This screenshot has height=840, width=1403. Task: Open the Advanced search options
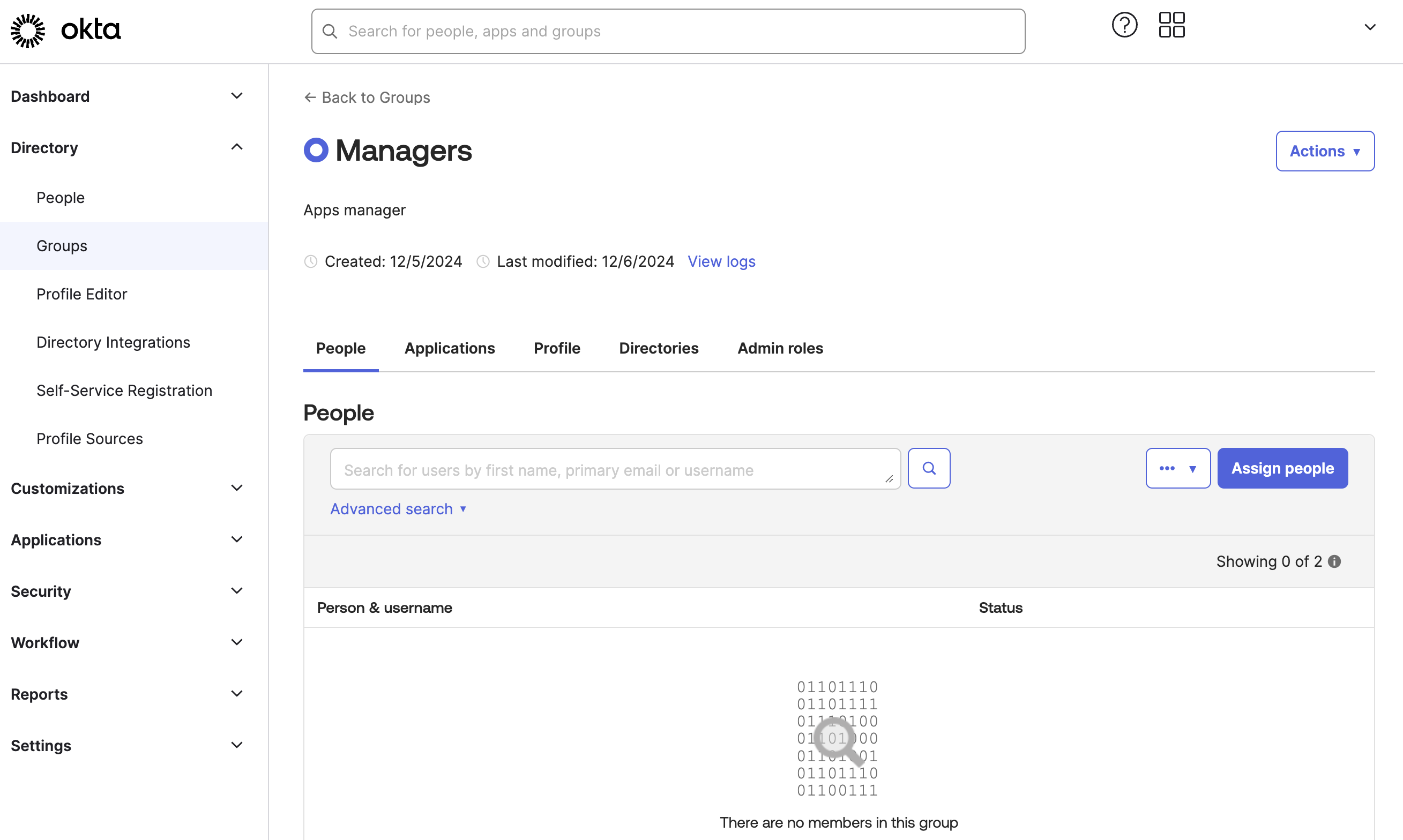click(x=399, y=508)
